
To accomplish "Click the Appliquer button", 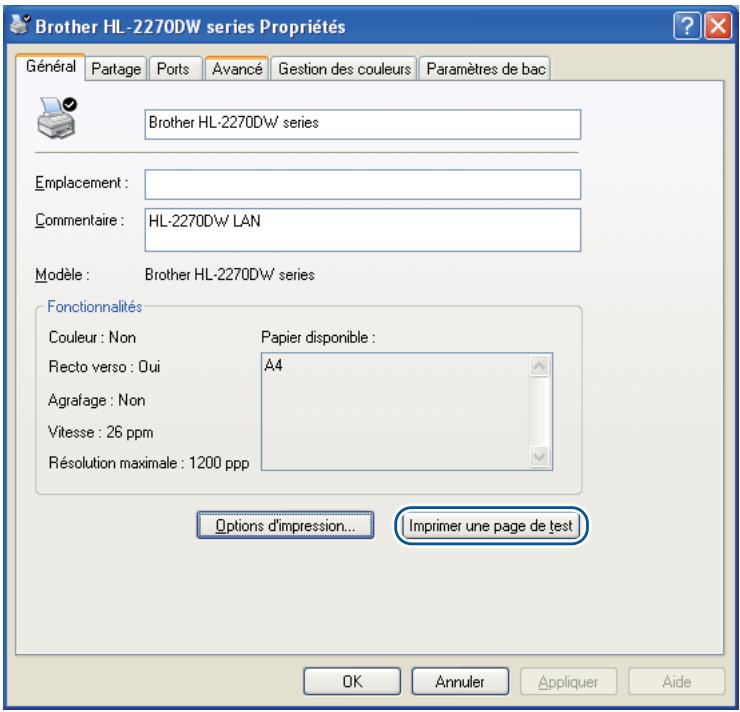I will (568, 681).
